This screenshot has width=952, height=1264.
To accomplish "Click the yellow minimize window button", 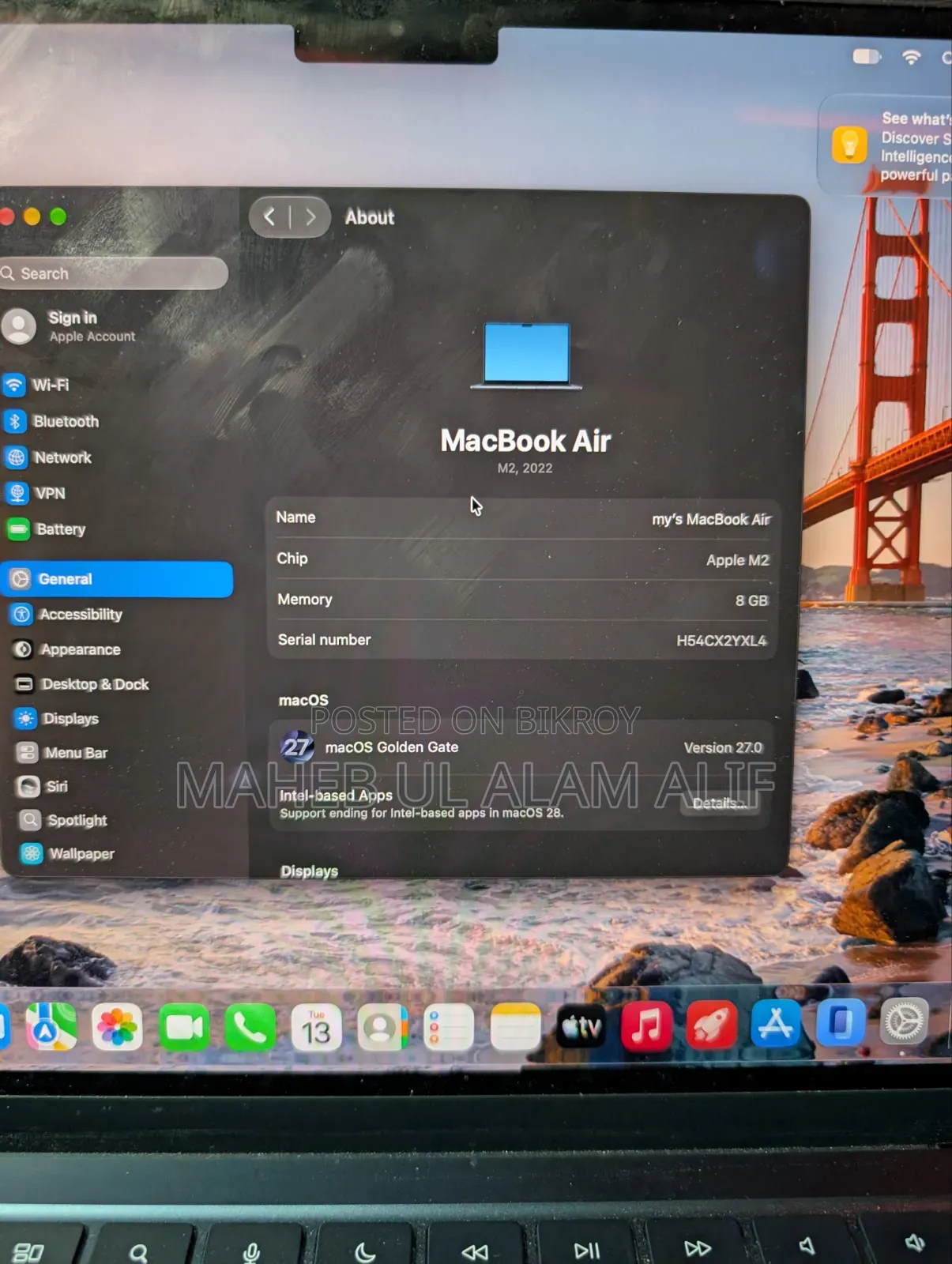I will [32, 216].
